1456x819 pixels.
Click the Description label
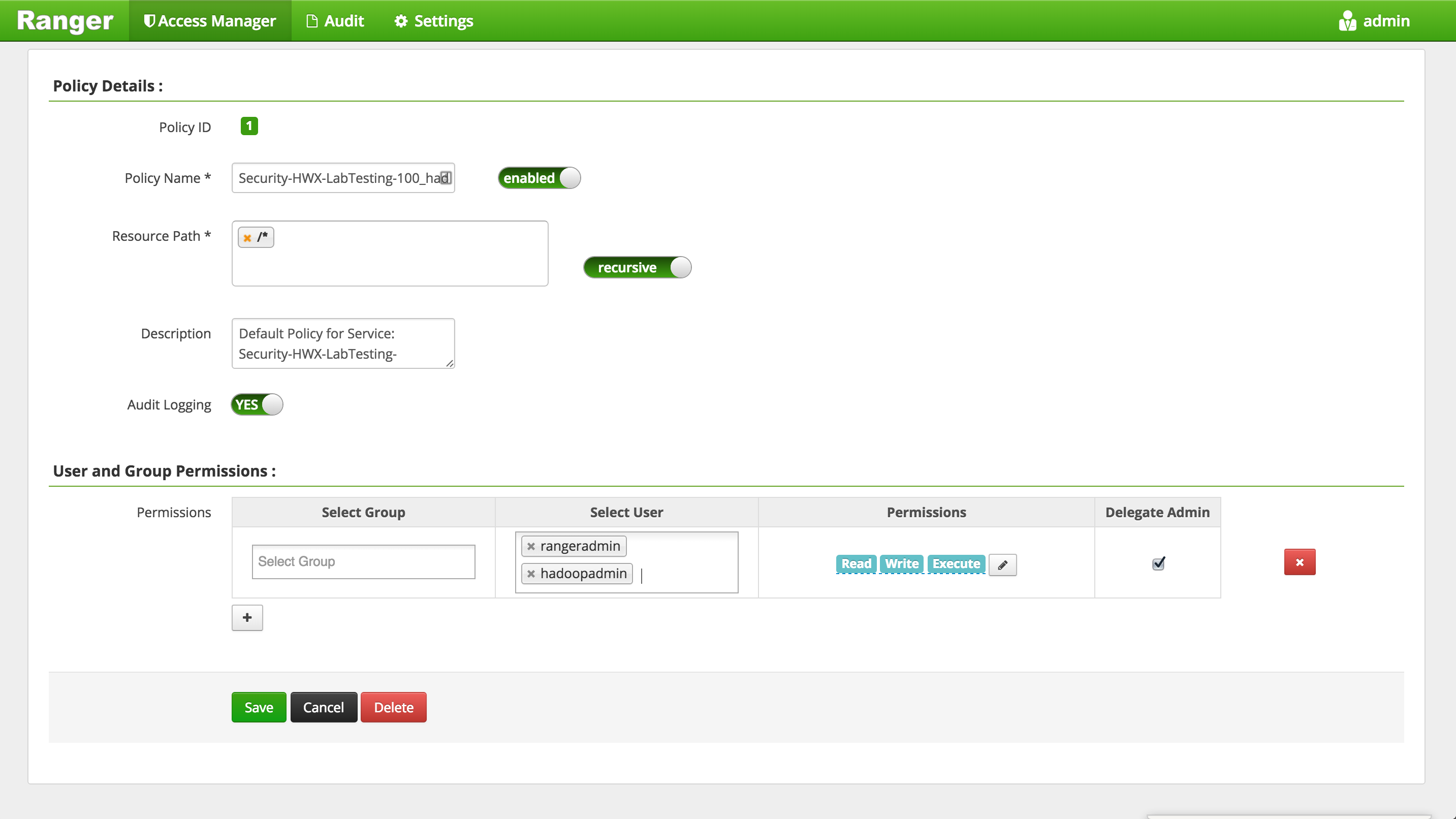176,333
